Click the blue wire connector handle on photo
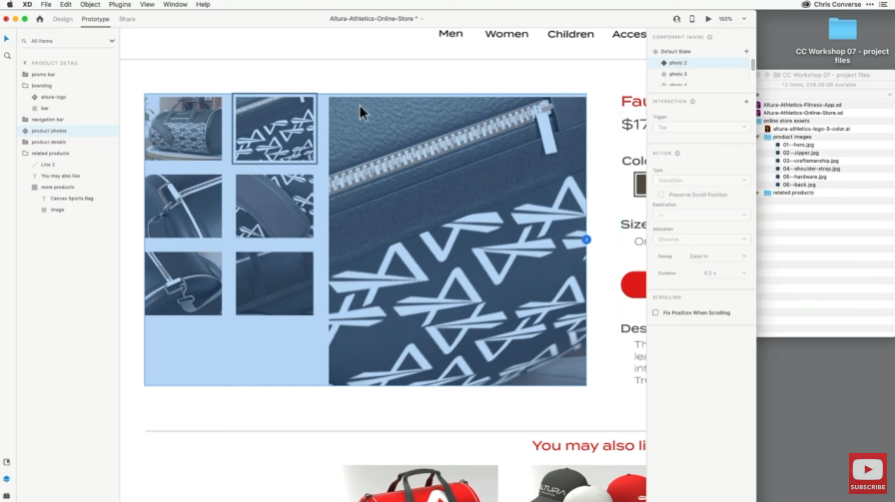Screen dimensions: 895x502 [586, 240]
